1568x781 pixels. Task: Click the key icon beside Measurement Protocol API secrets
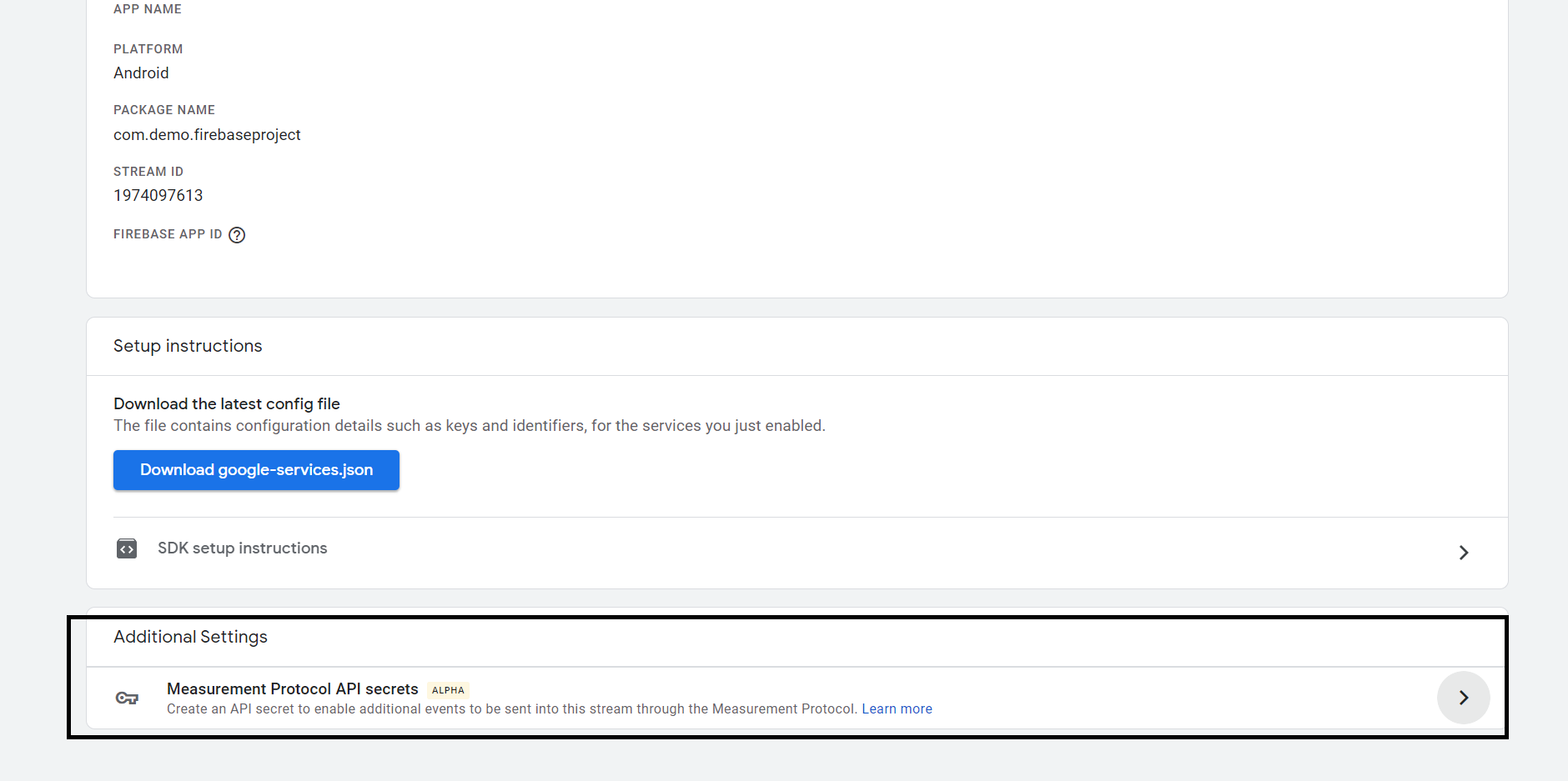127,698
